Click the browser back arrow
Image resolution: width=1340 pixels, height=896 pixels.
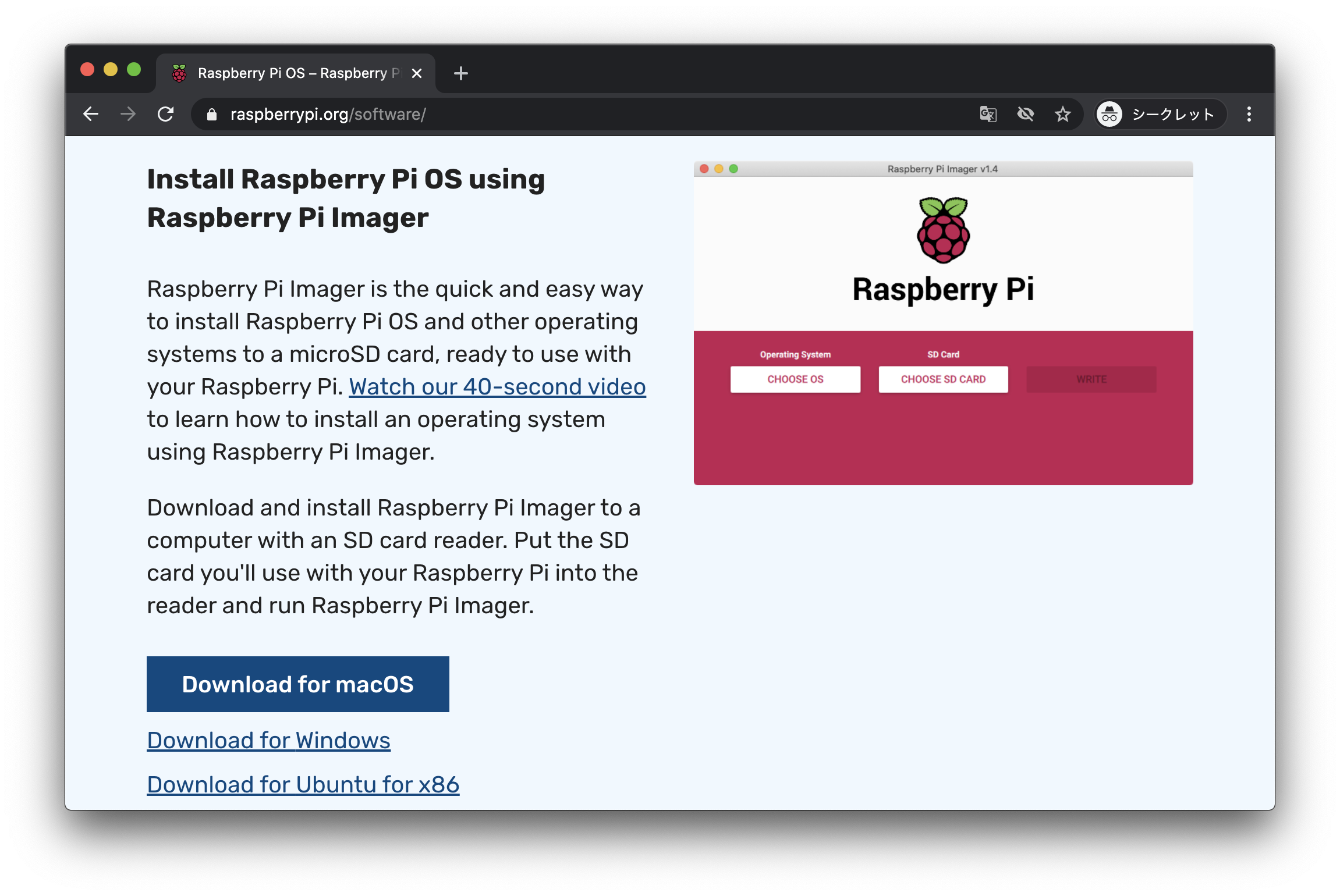pos(91,114)
